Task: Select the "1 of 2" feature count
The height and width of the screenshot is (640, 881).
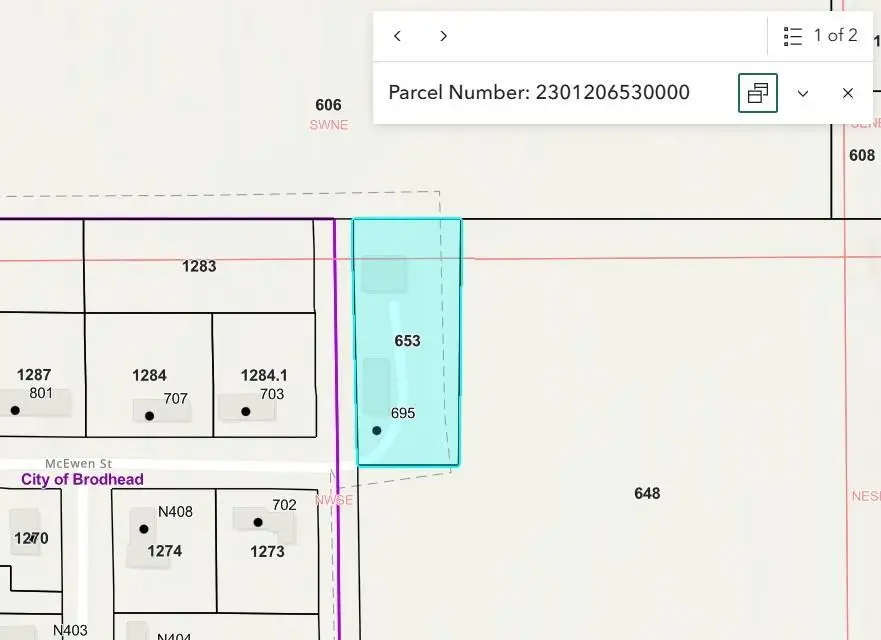Action: 835,35
